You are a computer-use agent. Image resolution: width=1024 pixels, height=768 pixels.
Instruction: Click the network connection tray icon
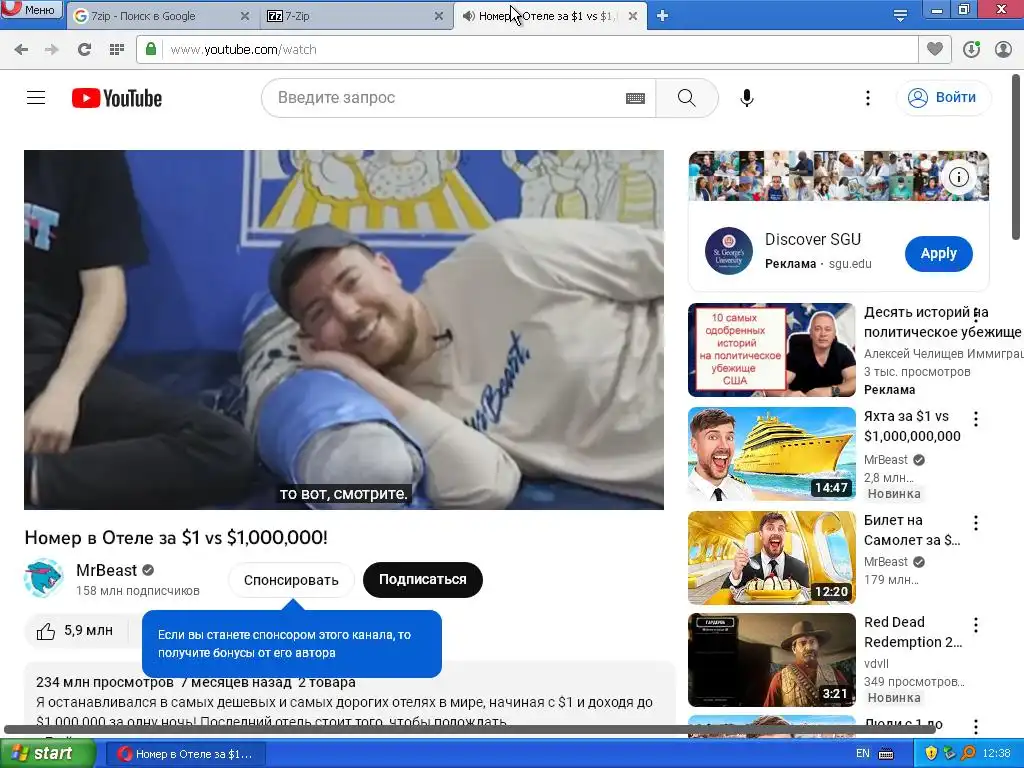coord(950,754)
